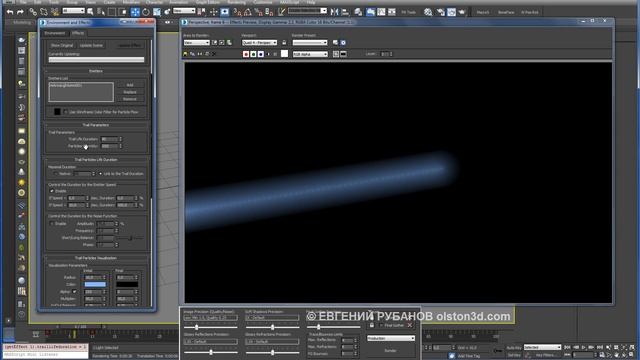Open selection filter dropdown in main toolbar
The width and height of the screenshot is (640, 360).
74,10
